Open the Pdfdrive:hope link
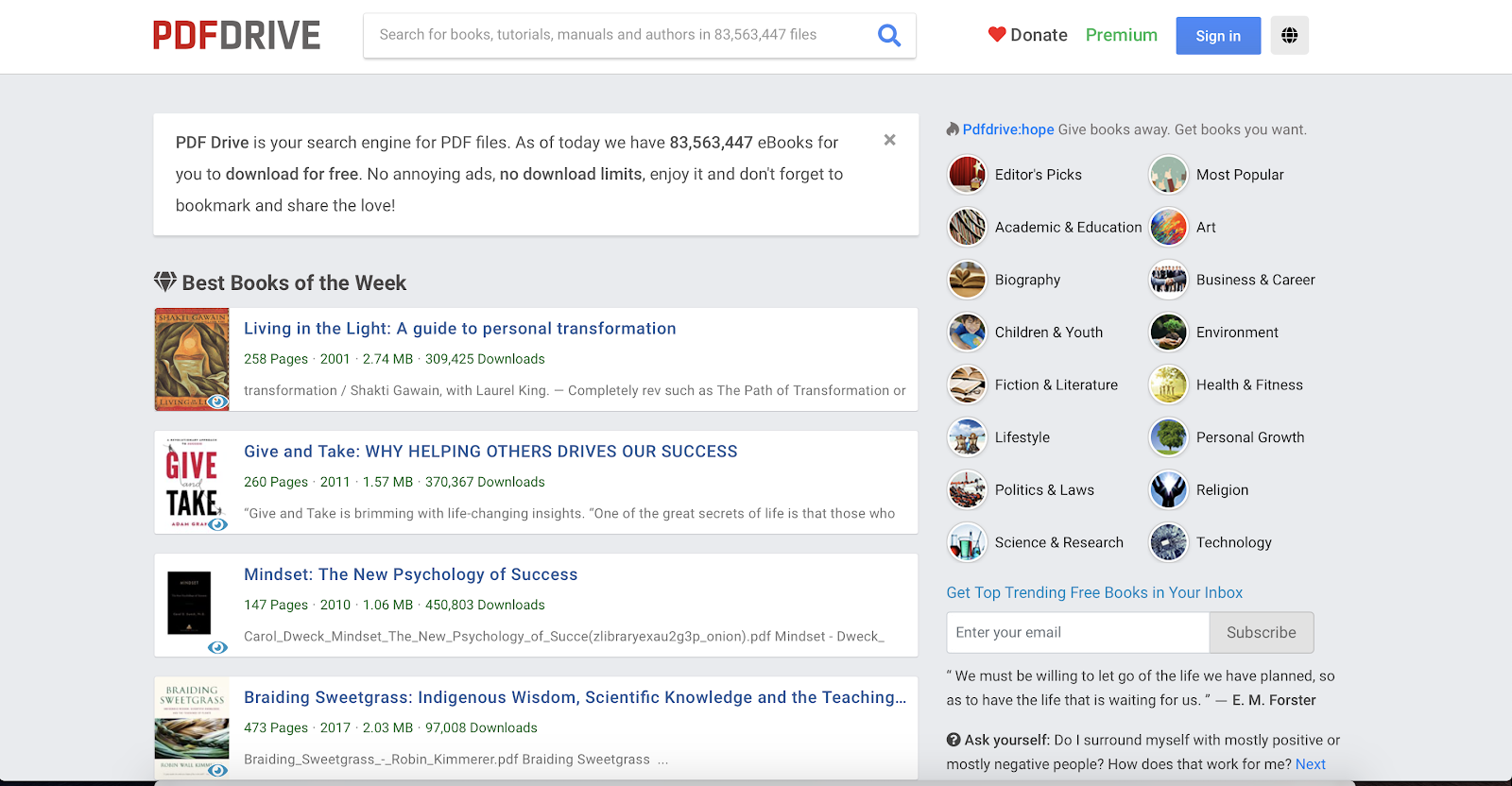 click(1008, 129)
